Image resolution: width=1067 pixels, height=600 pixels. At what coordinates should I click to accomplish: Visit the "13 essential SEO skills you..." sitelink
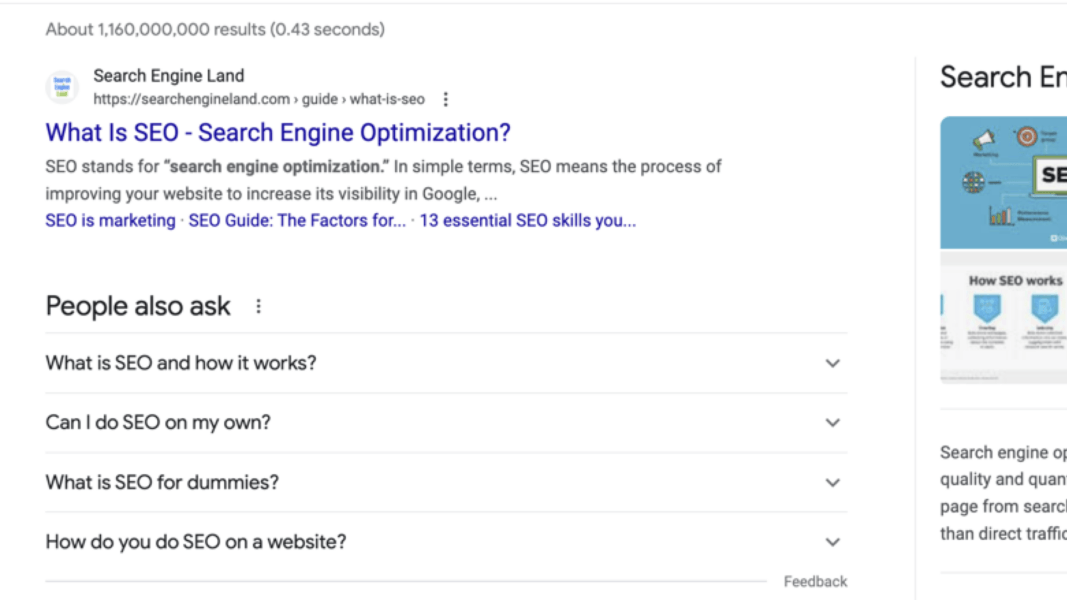tap(527, 221)
